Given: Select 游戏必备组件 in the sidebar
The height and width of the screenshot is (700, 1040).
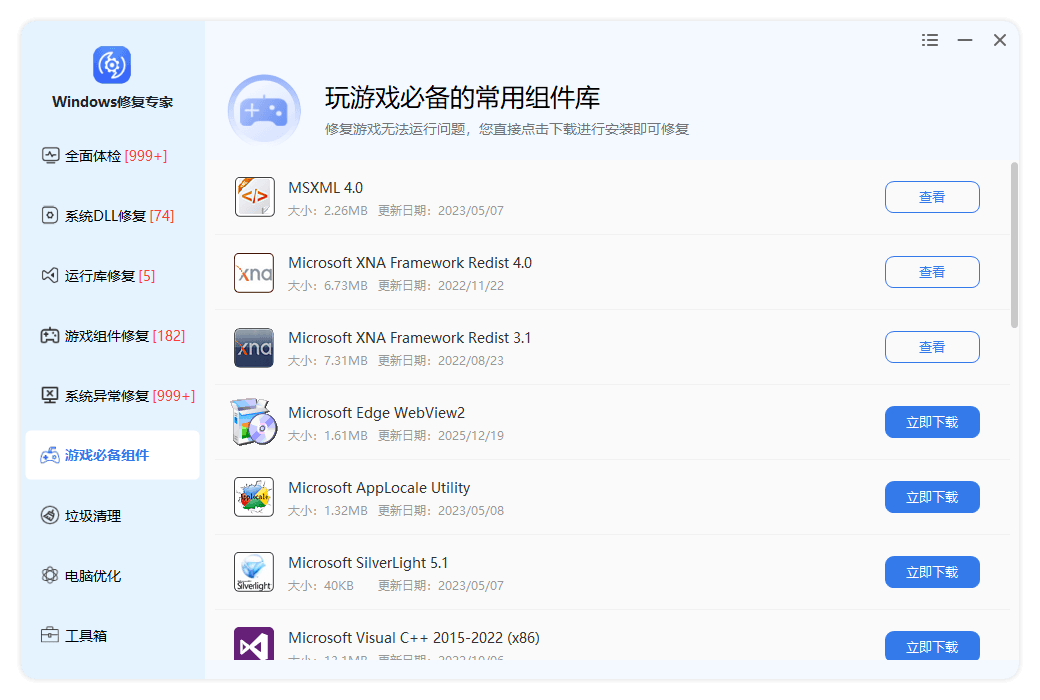Looking at the screenshot, I should click(x=112, y=455).
